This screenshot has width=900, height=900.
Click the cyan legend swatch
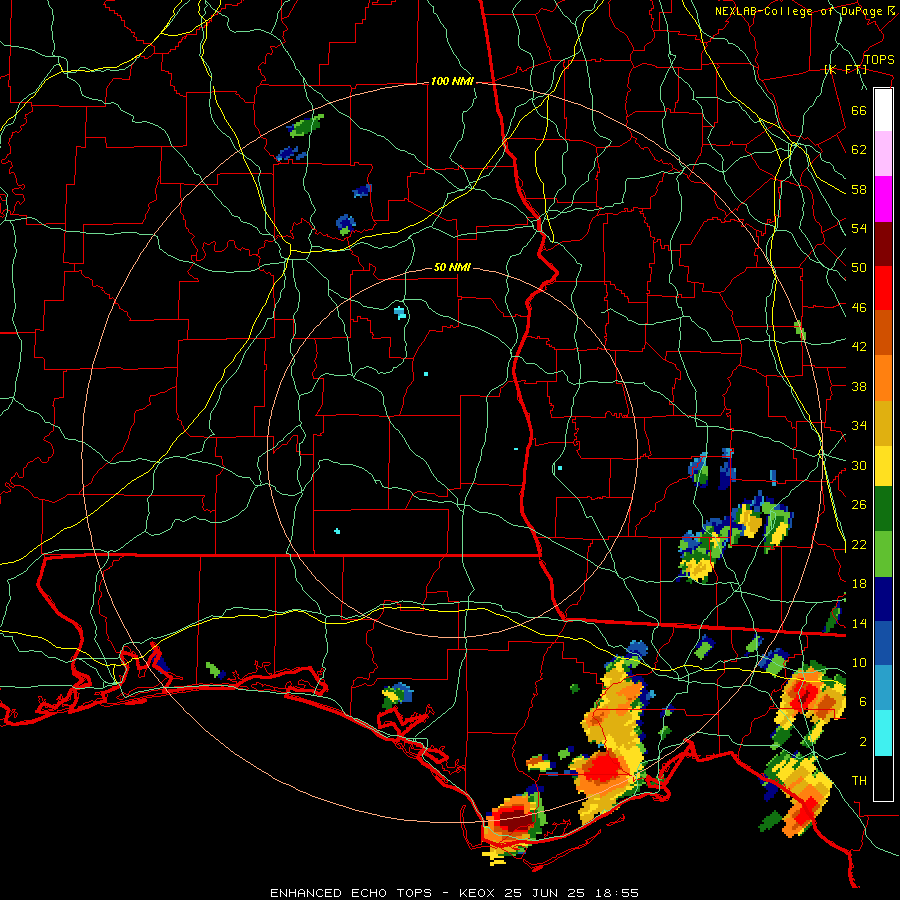(883, 733)
